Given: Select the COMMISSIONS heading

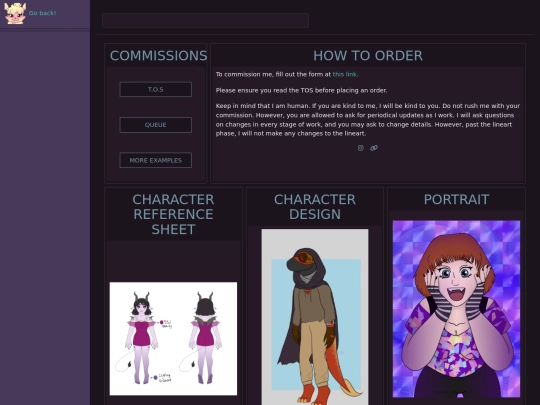Looking at the screenshot, I should (158, 55).
